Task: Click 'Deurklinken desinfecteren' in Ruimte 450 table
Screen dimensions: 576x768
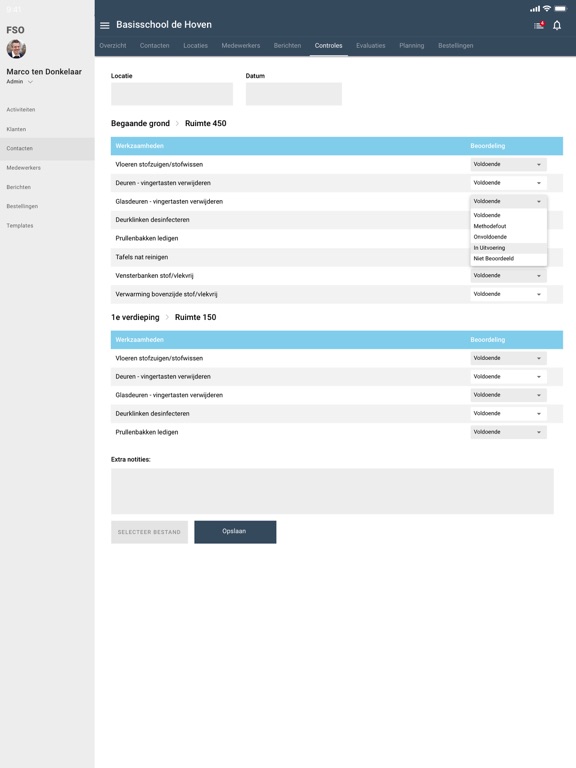Action: [152, 220]
